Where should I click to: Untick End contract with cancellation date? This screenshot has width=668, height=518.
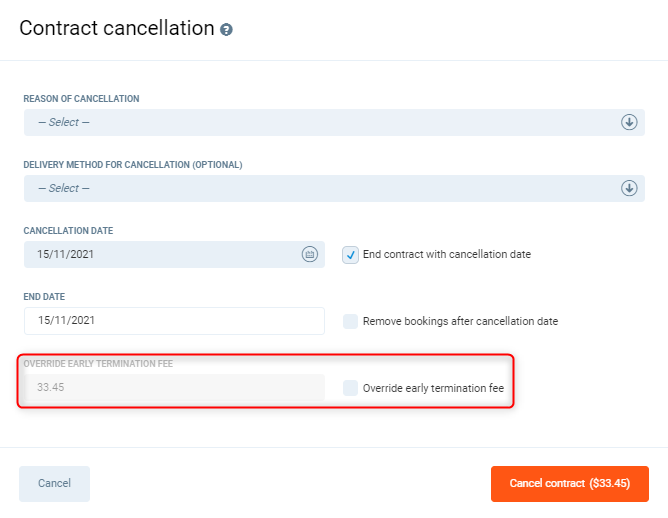pos(350,254)
